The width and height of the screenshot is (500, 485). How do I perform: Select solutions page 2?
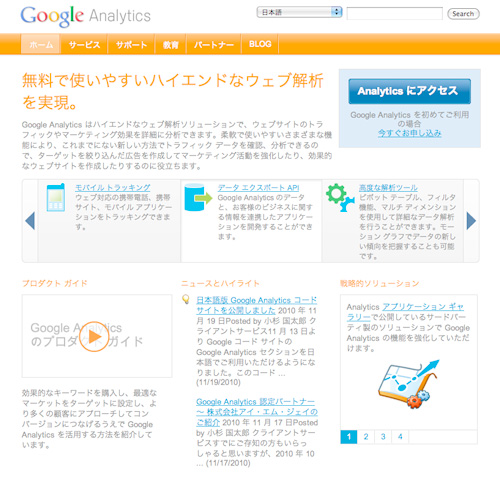coord(366,437)
